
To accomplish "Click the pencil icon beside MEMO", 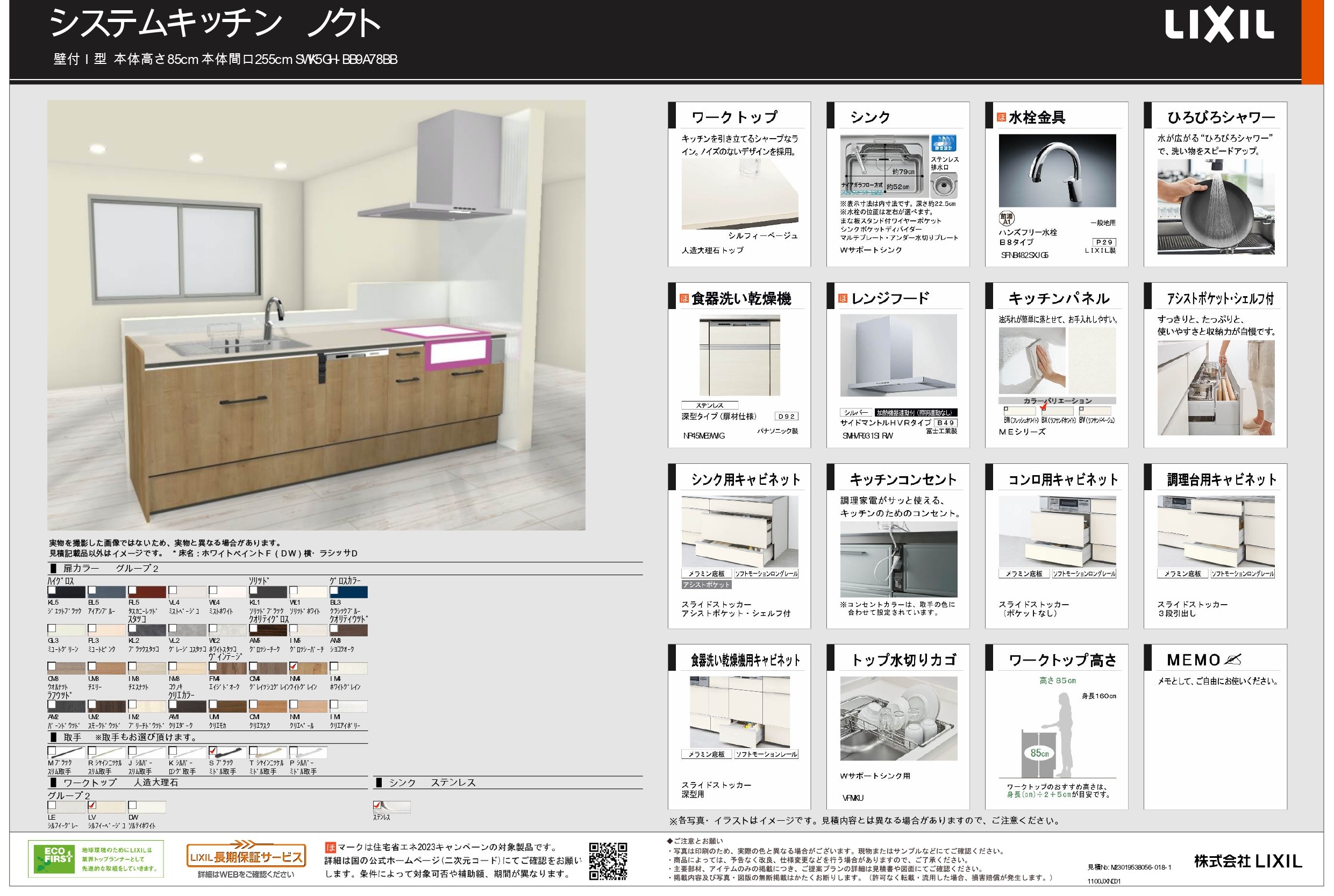I will click(x=1233, y=660).
